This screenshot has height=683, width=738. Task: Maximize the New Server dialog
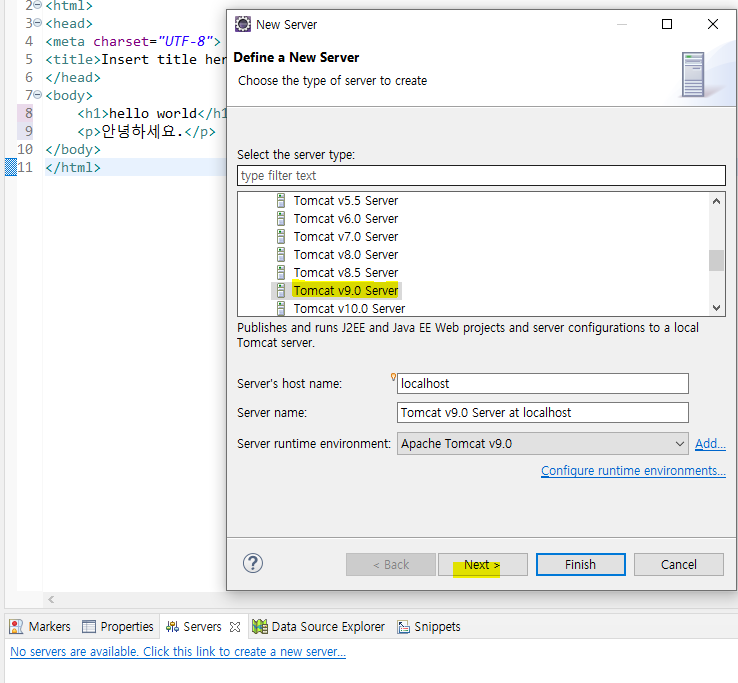(667, 24)
